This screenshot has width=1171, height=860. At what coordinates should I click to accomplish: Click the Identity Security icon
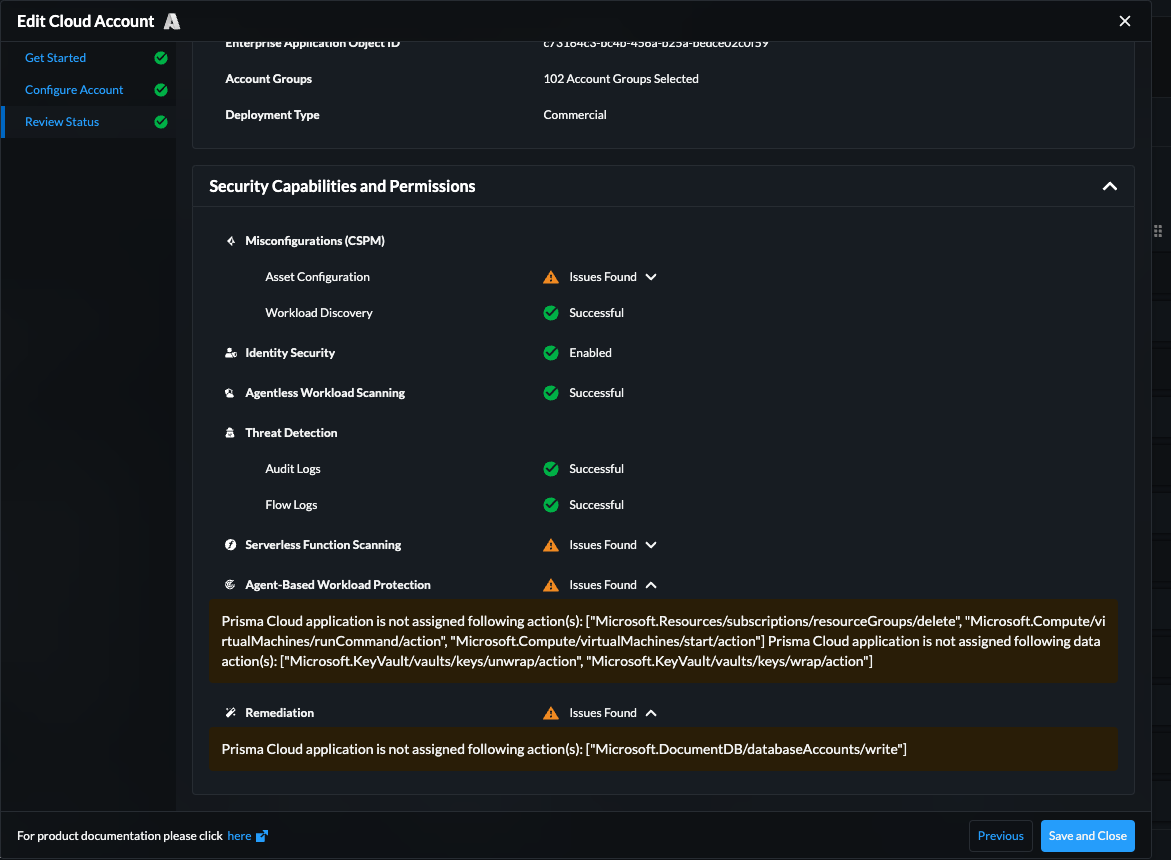tap(231, 352)
